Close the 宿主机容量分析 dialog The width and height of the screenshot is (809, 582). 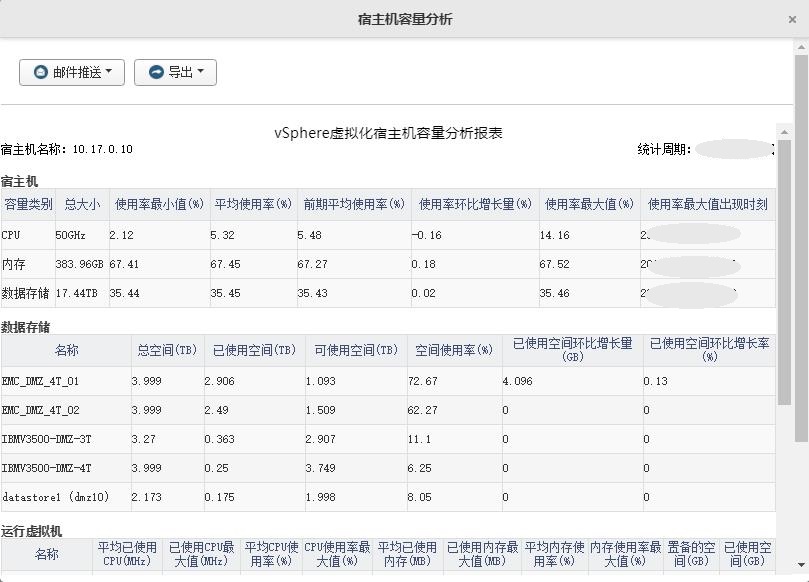[793, 18]
